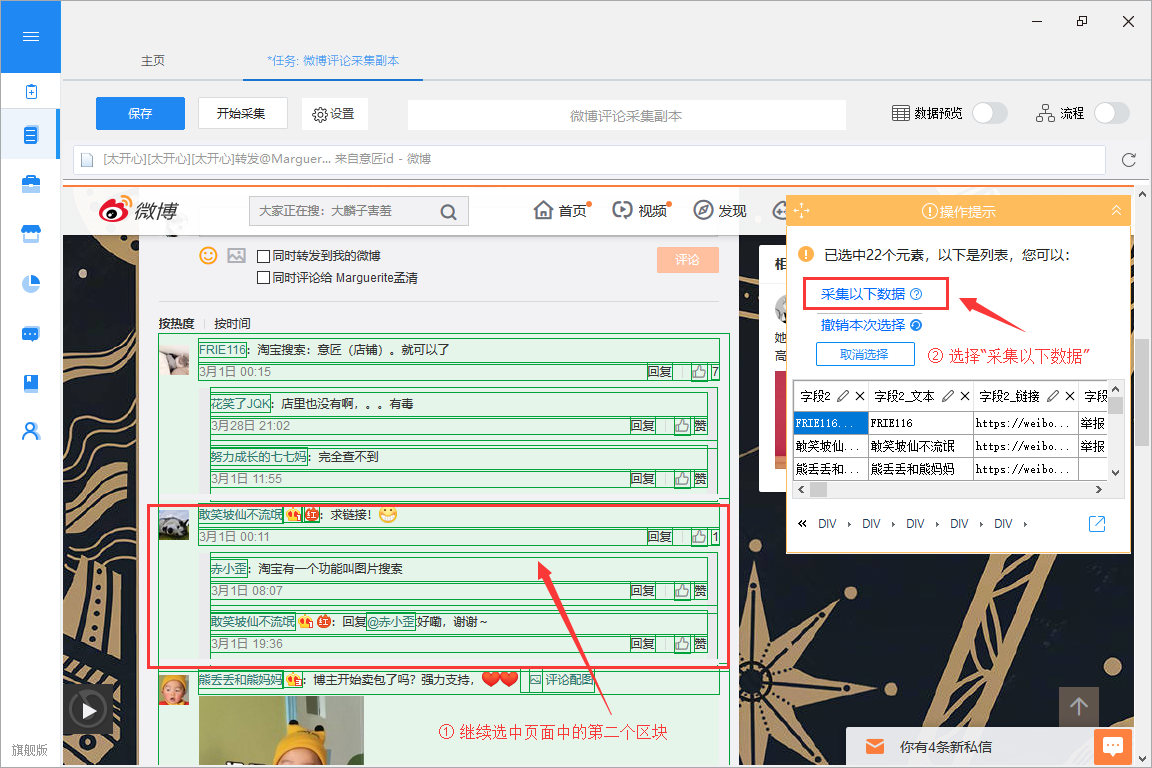Click help icon beside 采集以下数据
The height and width of the screenshot is (768, 1152).
(916, 294)
